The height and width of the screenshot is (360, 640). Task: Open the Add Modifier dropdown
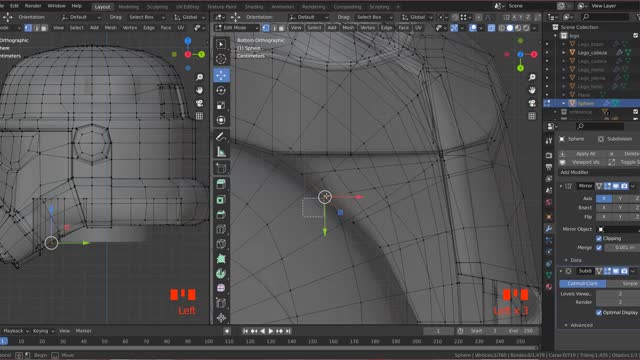click(599, 172)
